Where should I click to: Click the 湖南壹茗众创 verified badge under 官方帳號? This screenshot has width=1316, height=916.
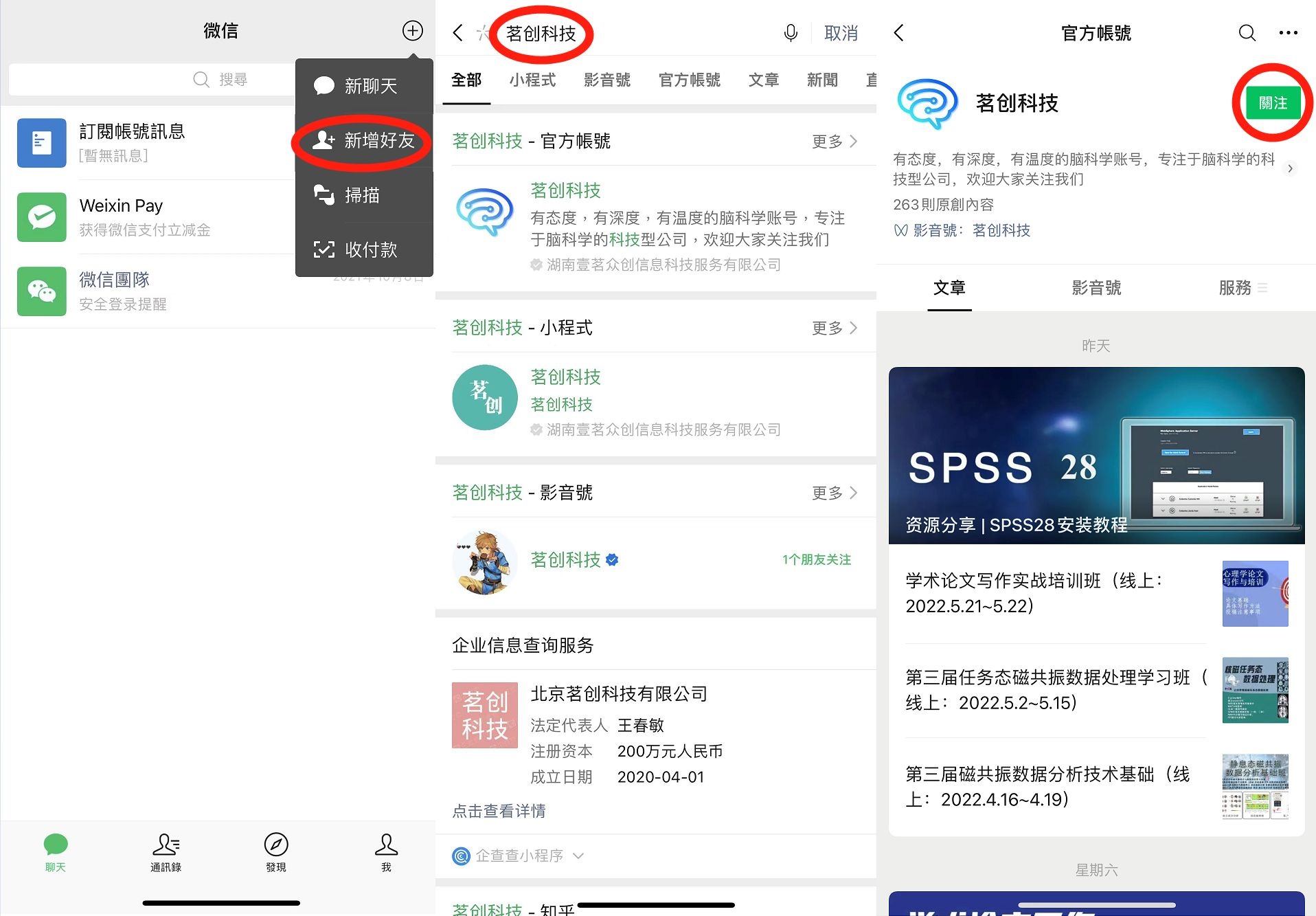click(x=536, y=265)
